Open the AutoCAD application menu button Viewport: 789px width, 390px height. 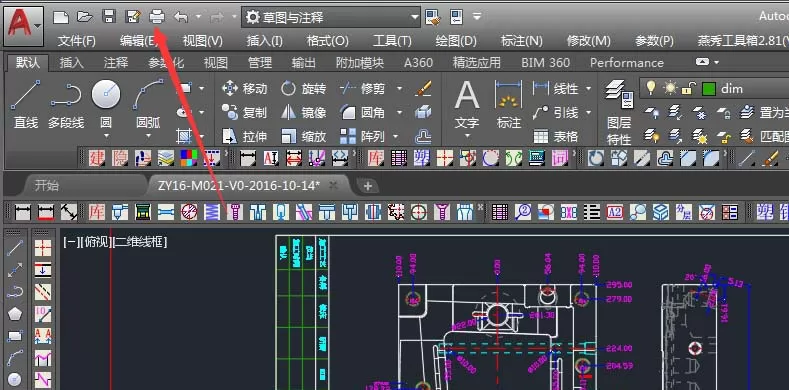[24, 26]
